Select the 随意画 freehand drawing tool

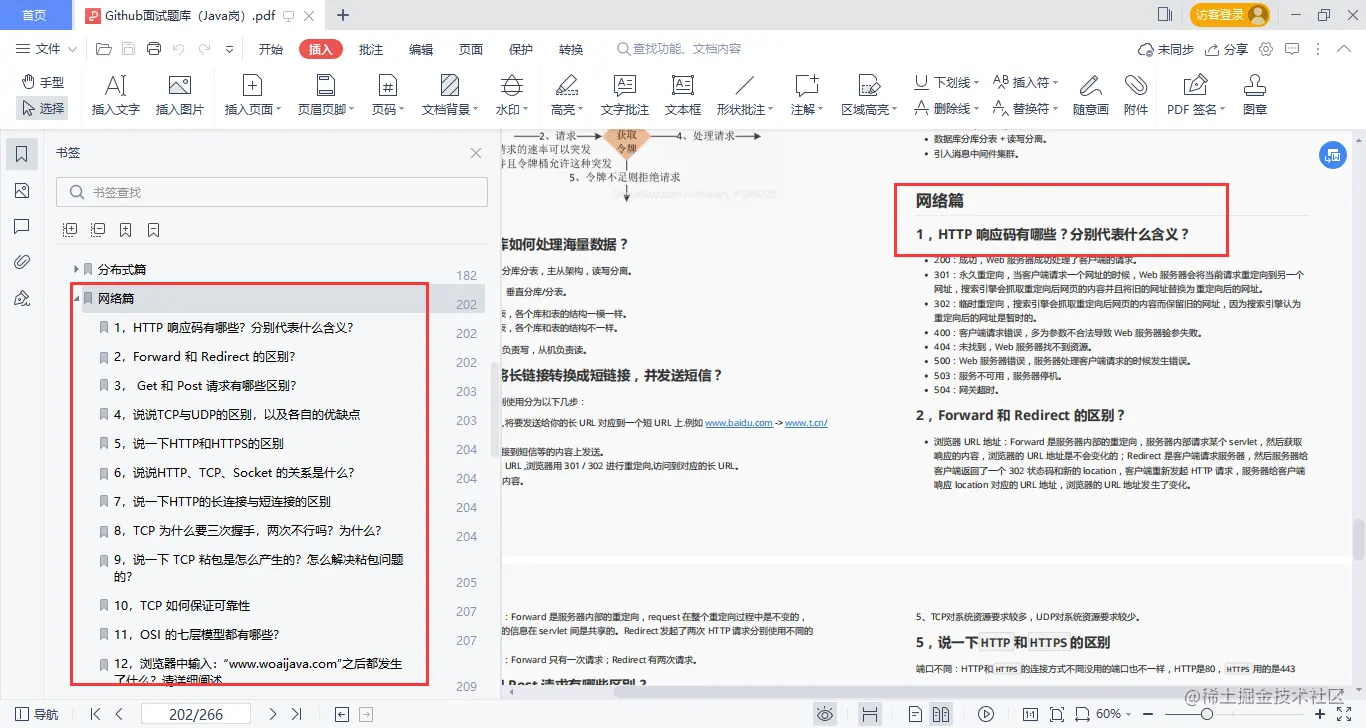click(x=1093, y=95)
